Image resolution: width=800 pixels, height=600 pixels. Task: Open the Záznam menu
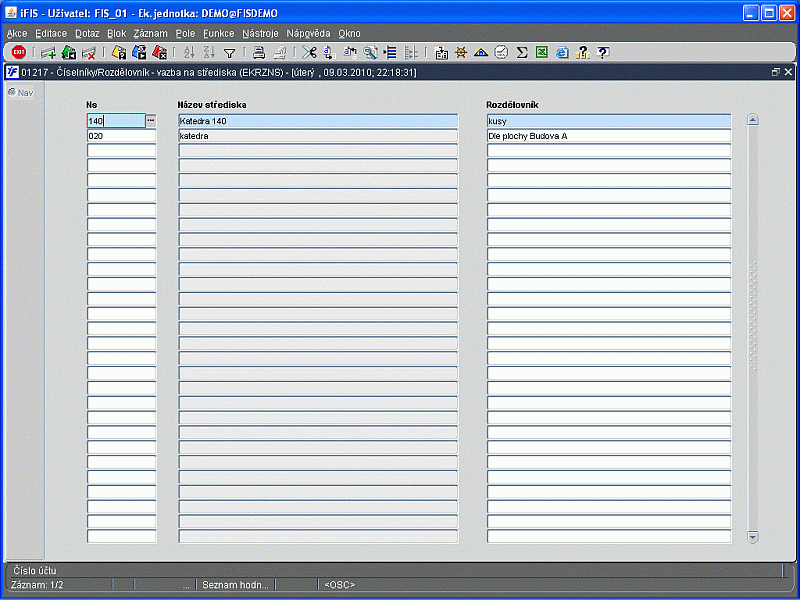(x=150, y=33)
